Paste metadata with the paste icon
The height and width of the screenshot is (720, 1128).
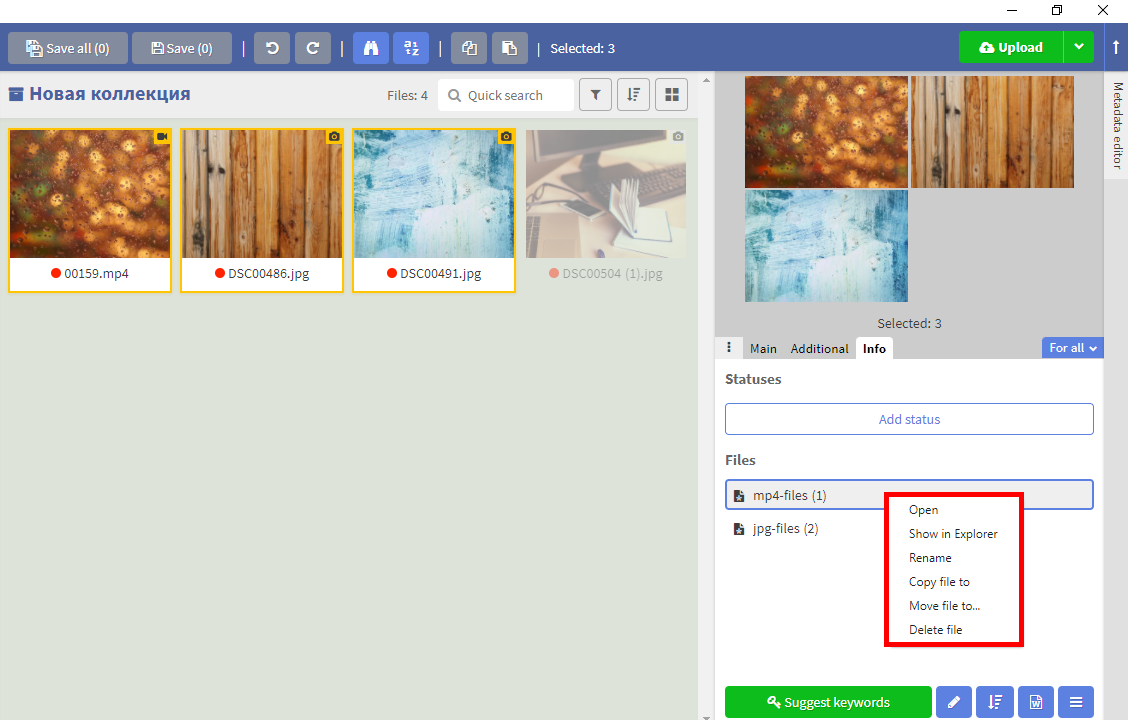510,48
